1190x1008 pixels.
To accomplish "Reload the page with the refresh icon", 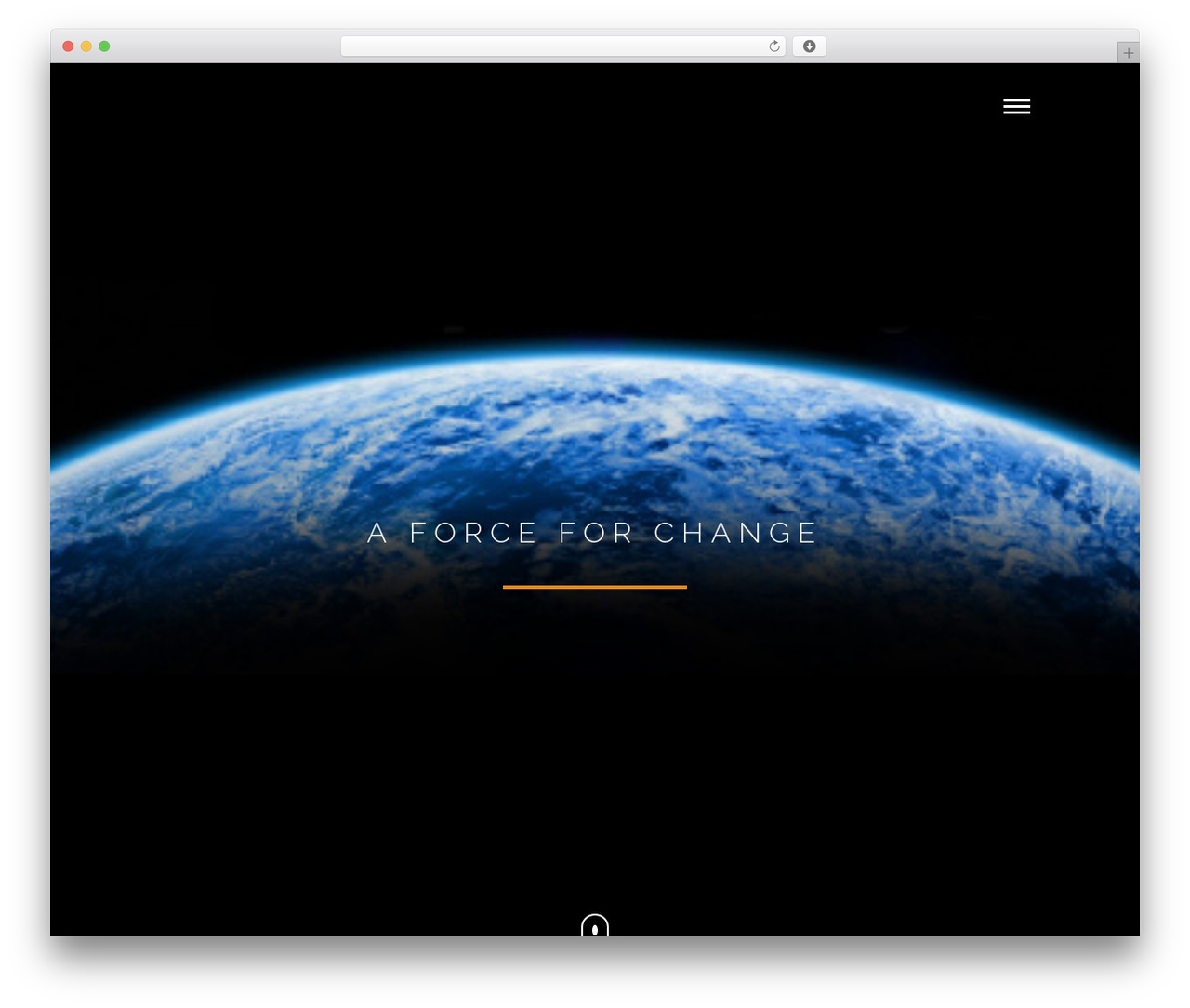I will pos(773,46).
